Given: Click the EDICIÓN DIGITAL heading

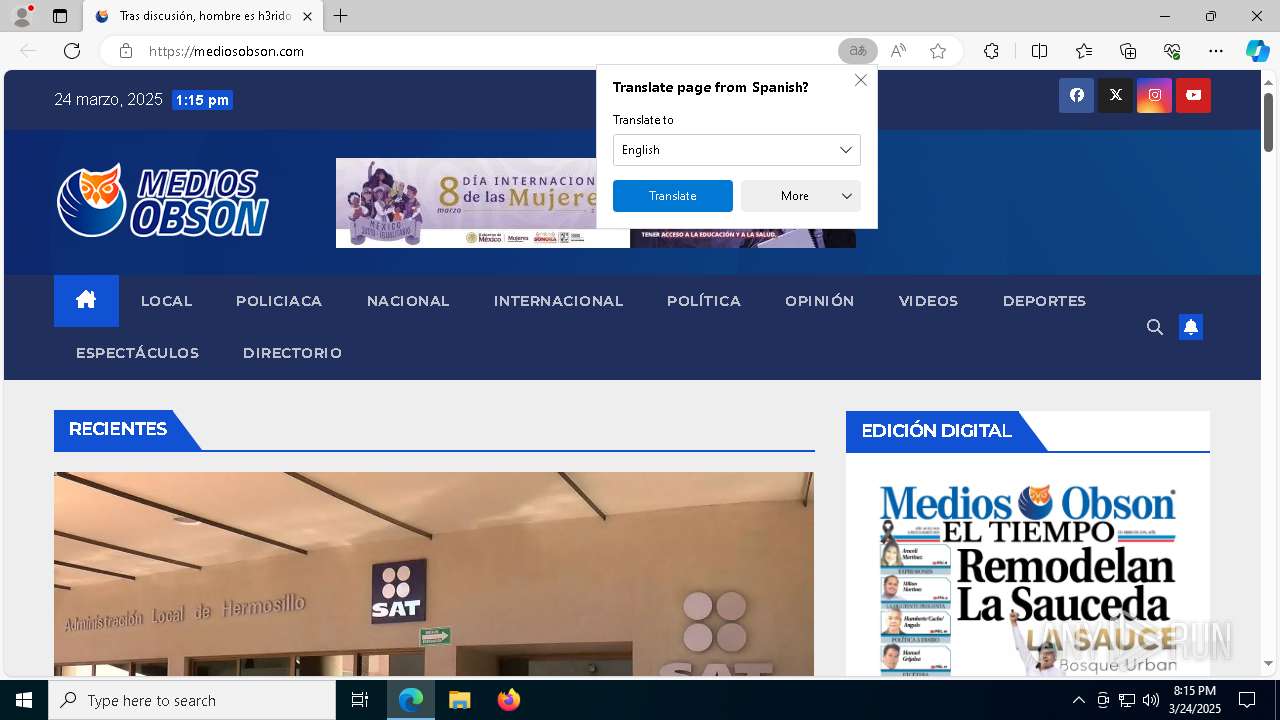Looking at the screenshot, I should tap(936, 431).
